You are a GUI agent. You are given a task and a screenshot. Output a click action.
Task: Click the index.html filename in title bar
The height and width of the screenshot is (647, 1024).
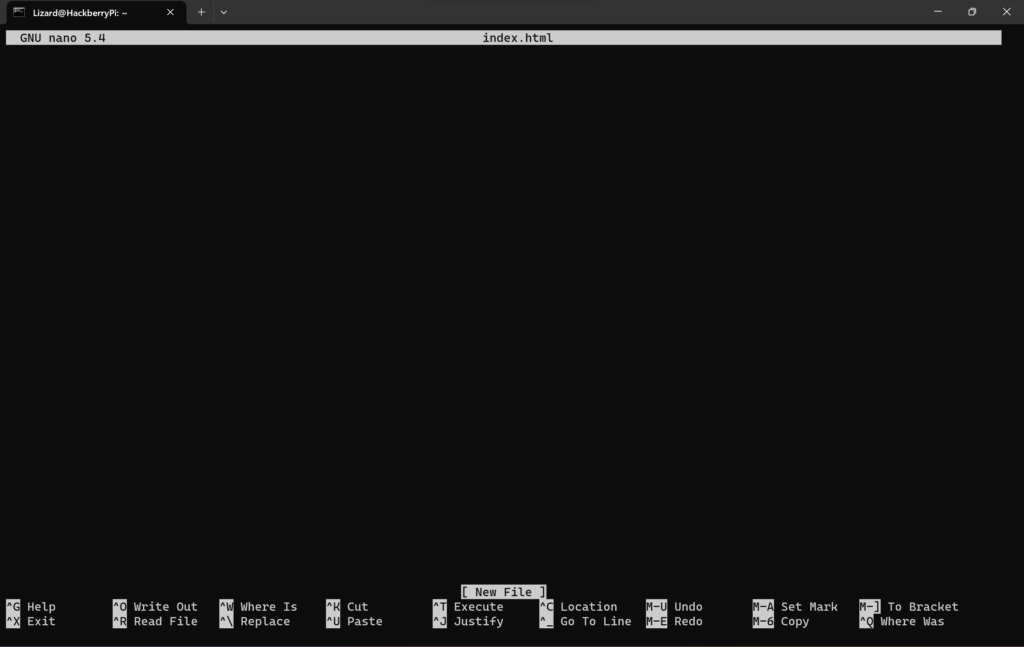pos(517,38)
